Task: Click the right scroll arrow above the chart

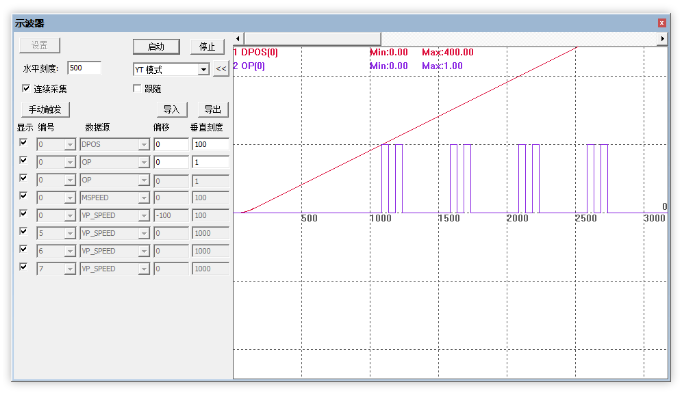Action: pos(662,38)
